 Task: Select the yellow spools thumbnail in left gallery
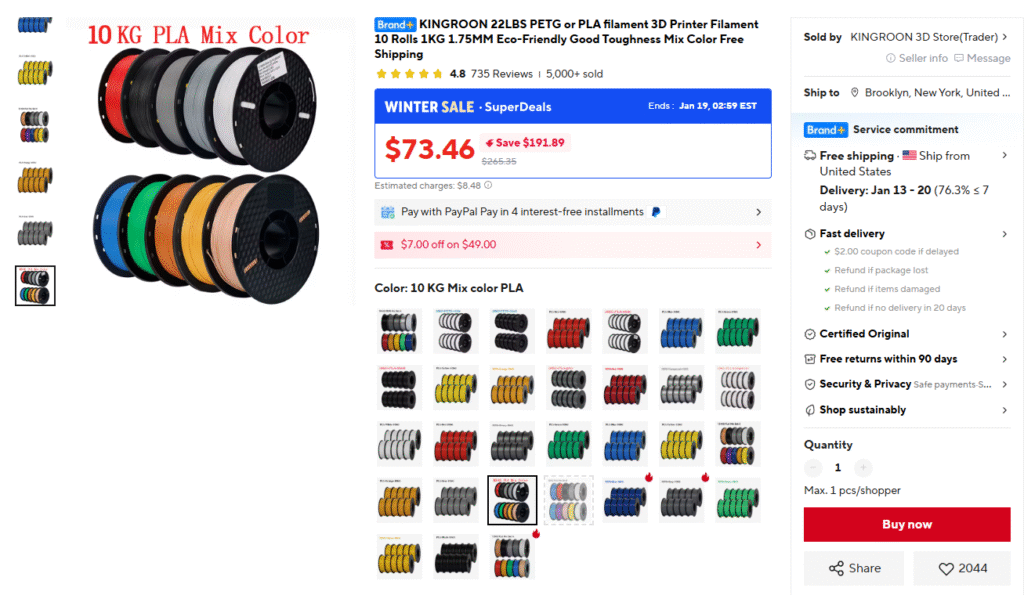click(x=35, y=71)
